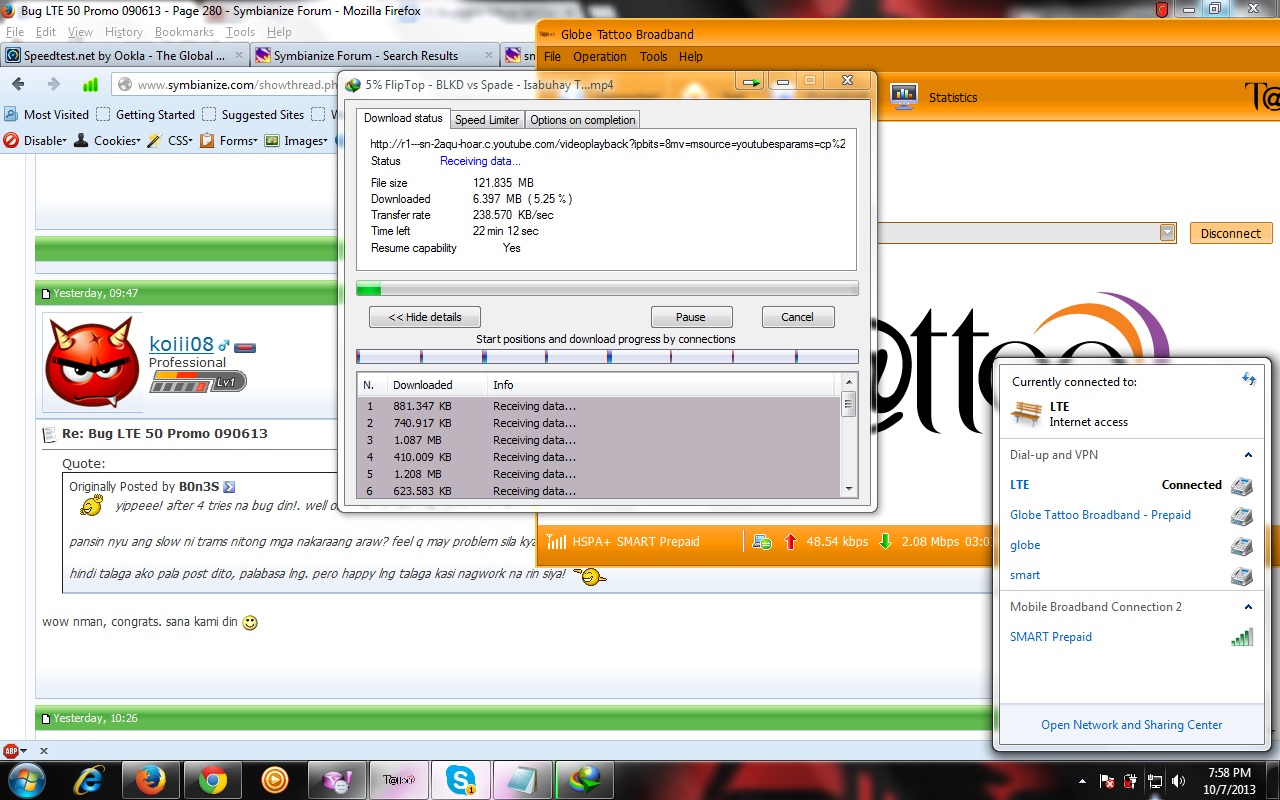Click connections progress segments bar
The image size is (1280, 800).
pos(607,356)
